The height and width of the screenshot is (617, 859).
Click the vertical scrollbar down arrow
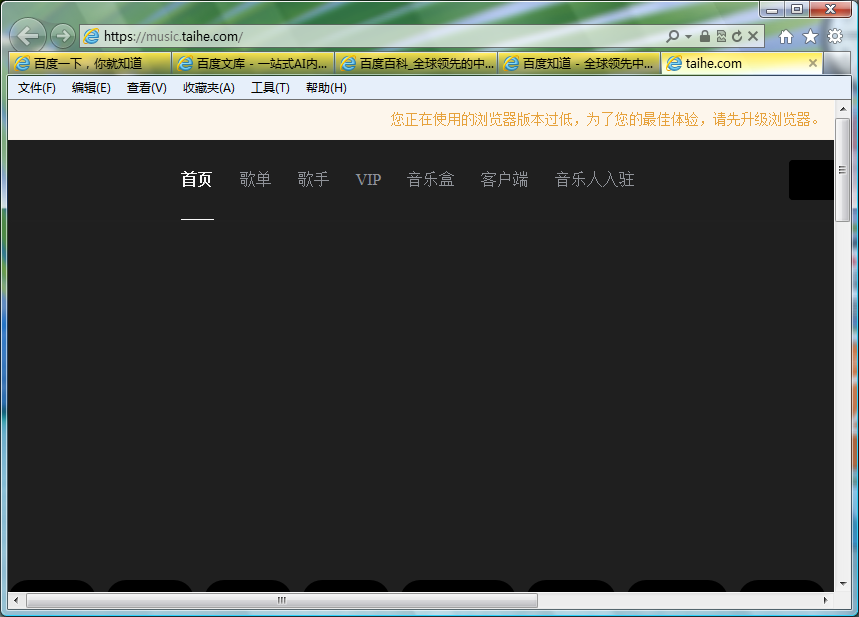(x=843, y=584)
